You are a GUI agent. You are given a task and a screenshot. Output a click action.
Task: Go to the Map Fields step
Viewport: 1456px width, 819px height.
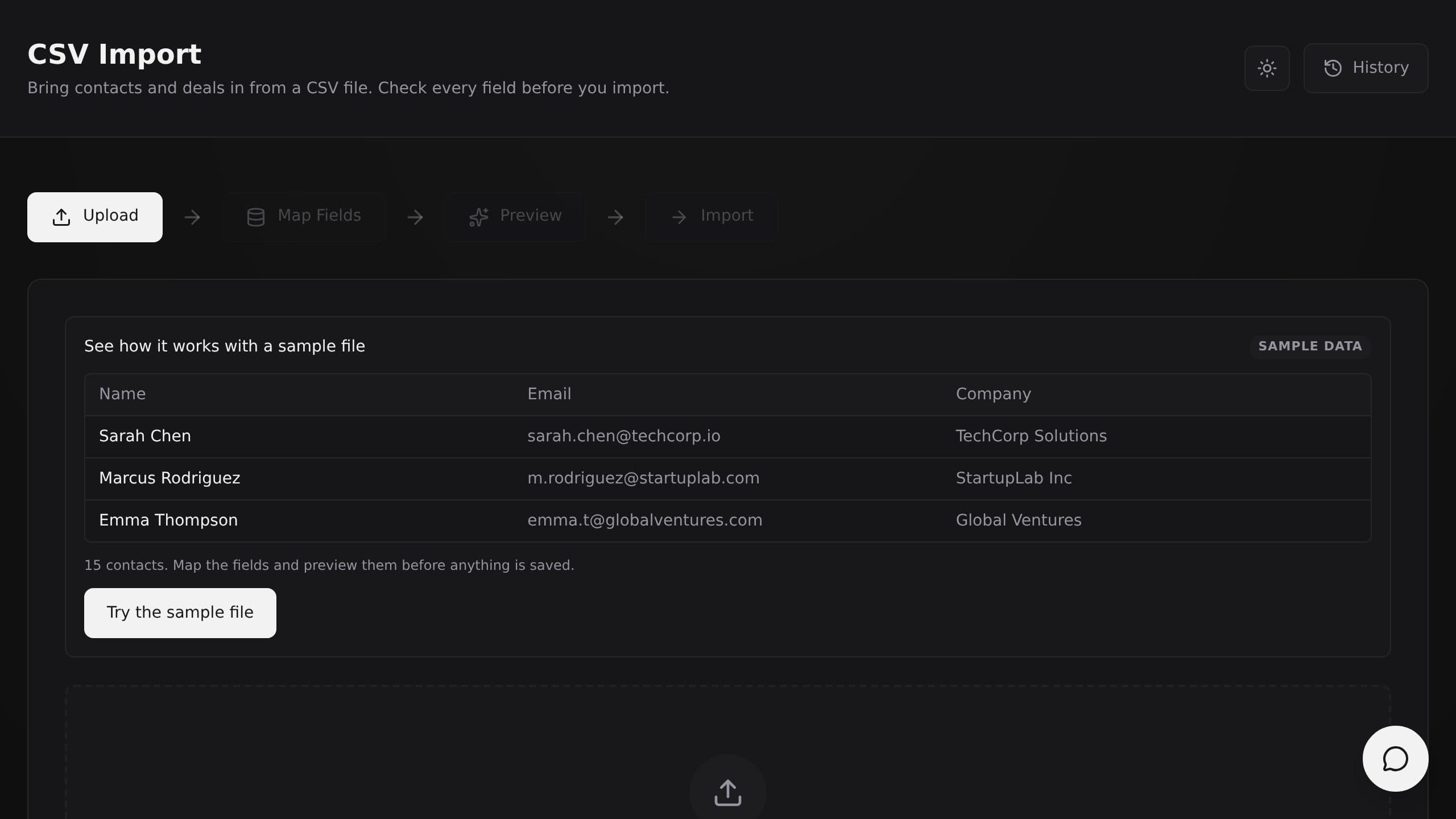304,217
